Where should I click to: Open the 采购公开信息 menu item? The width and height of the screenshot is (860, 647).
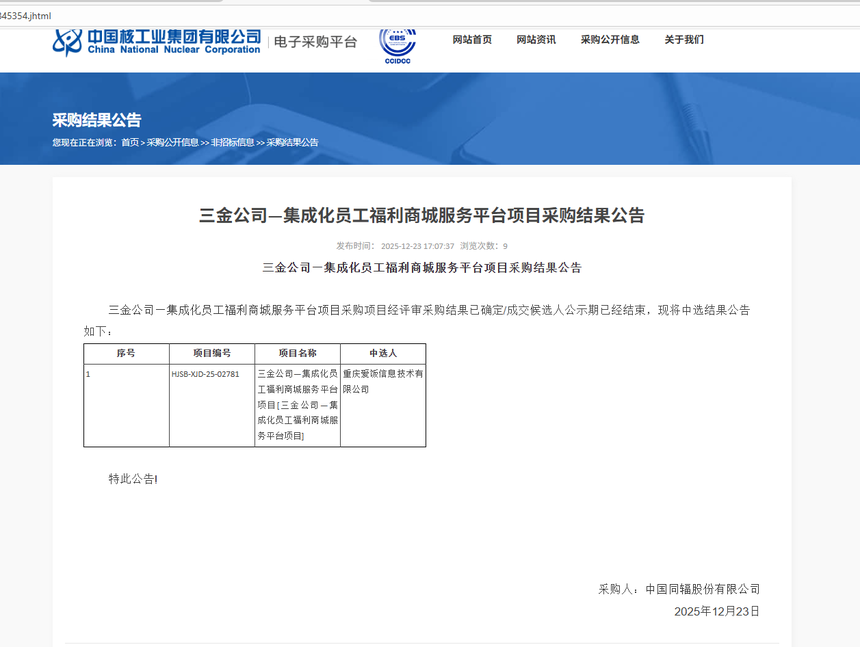click(610, 39)
